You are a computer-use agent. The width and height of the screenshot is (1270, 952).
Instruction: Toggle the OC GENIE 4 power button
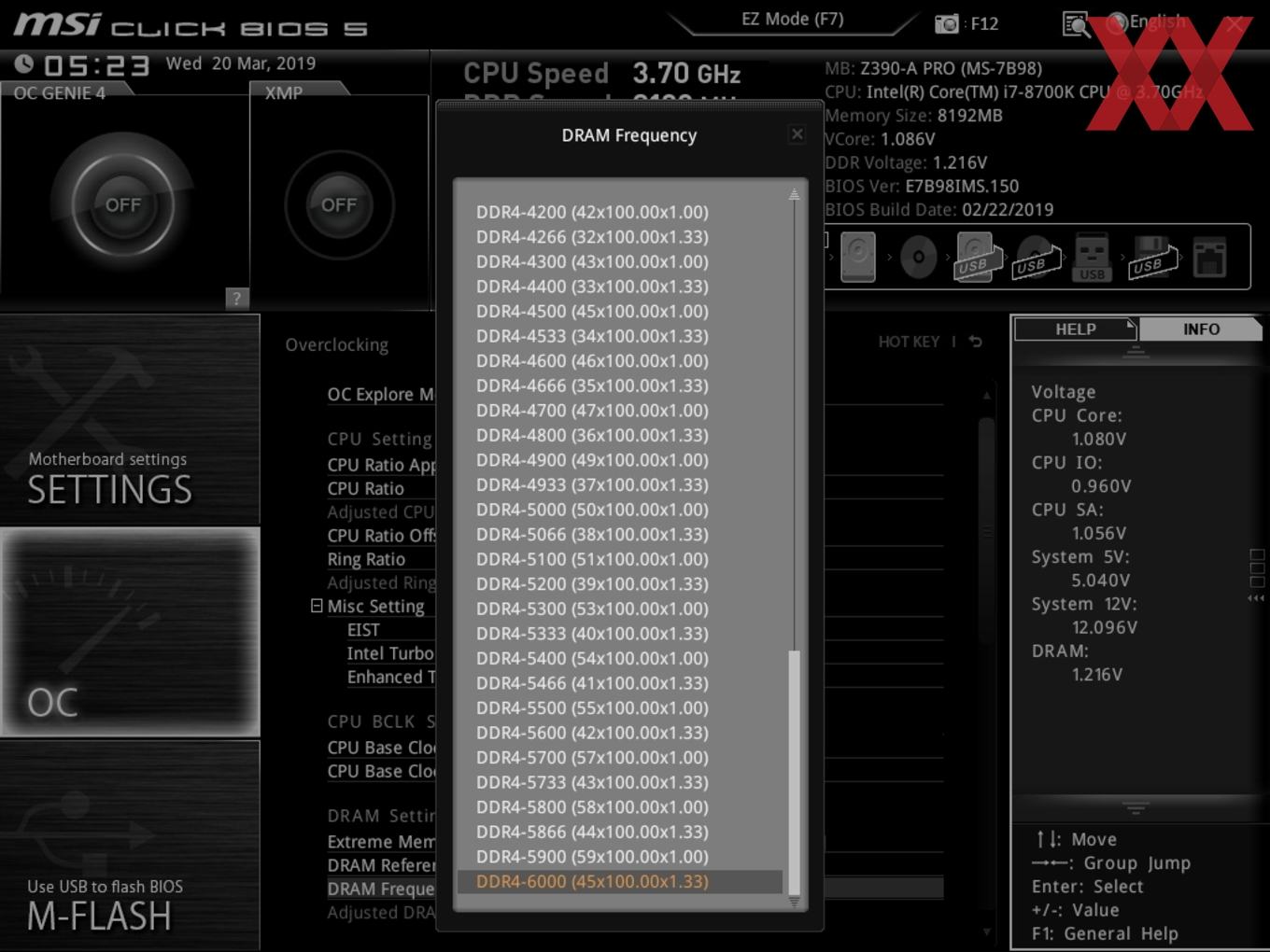pos(123,203)
